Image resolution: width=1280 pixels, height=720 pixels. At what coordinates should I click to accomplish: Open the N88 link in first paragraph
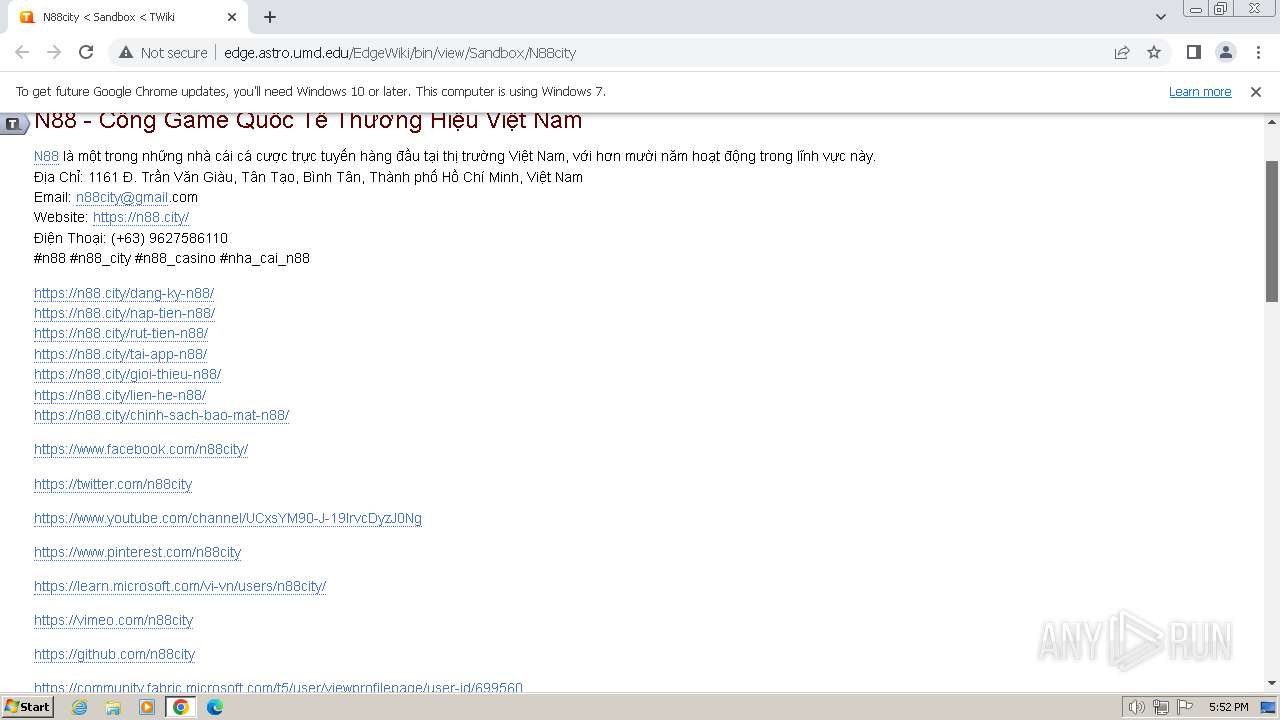(x=46, y=156)
